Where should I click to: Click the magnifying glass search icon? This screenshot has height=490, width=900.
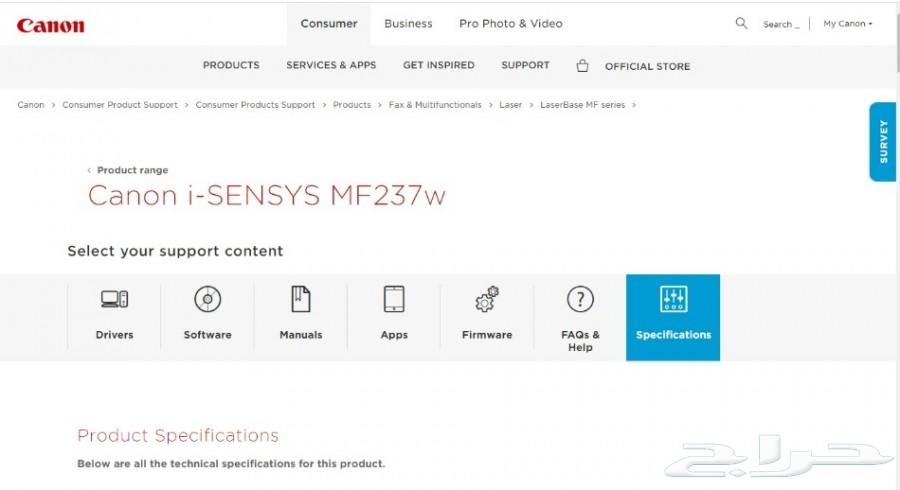pos(741,23)
